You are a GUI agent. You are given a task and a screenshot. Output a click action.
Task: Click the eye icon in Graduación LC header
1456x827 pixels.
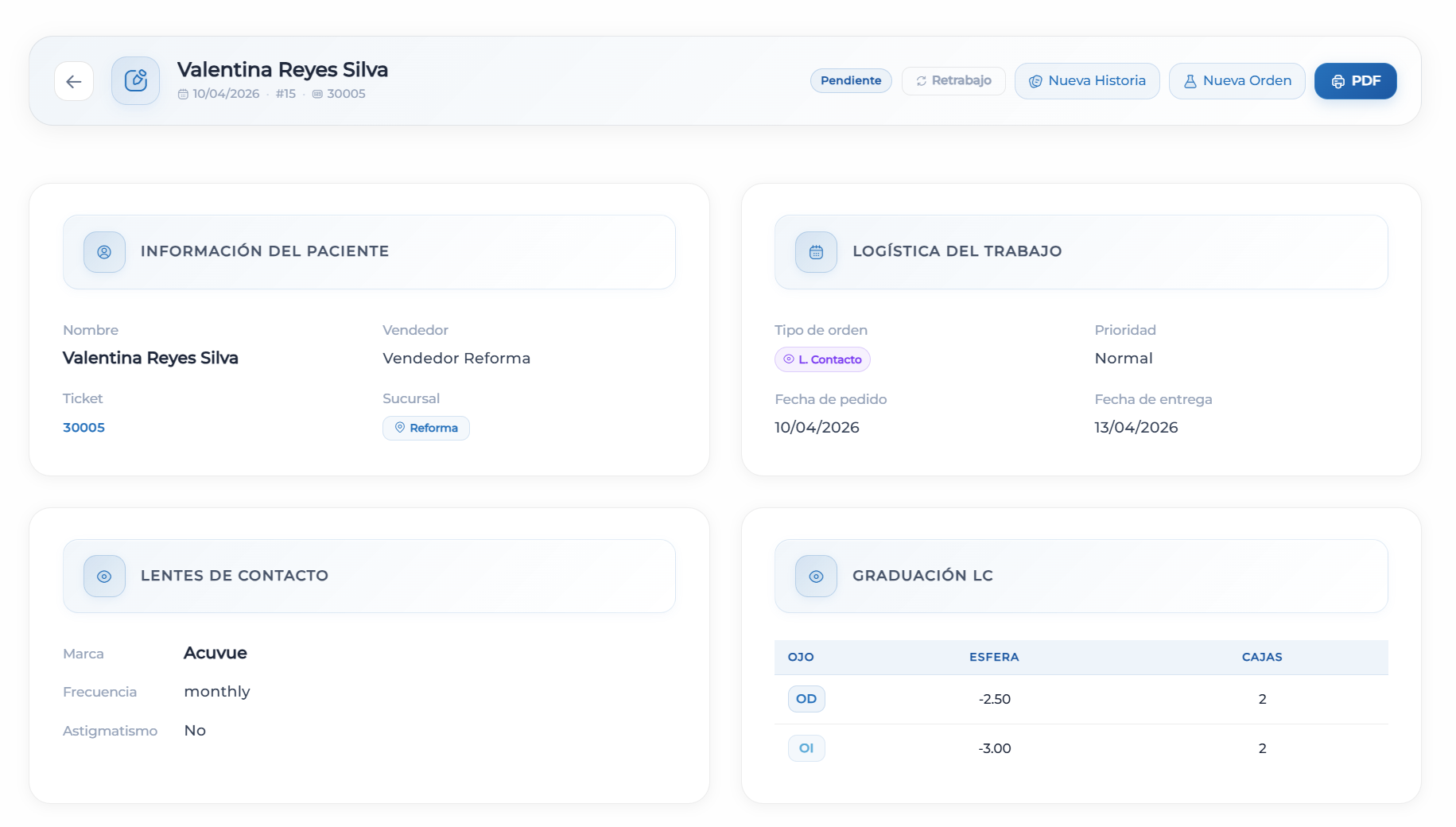816,577
